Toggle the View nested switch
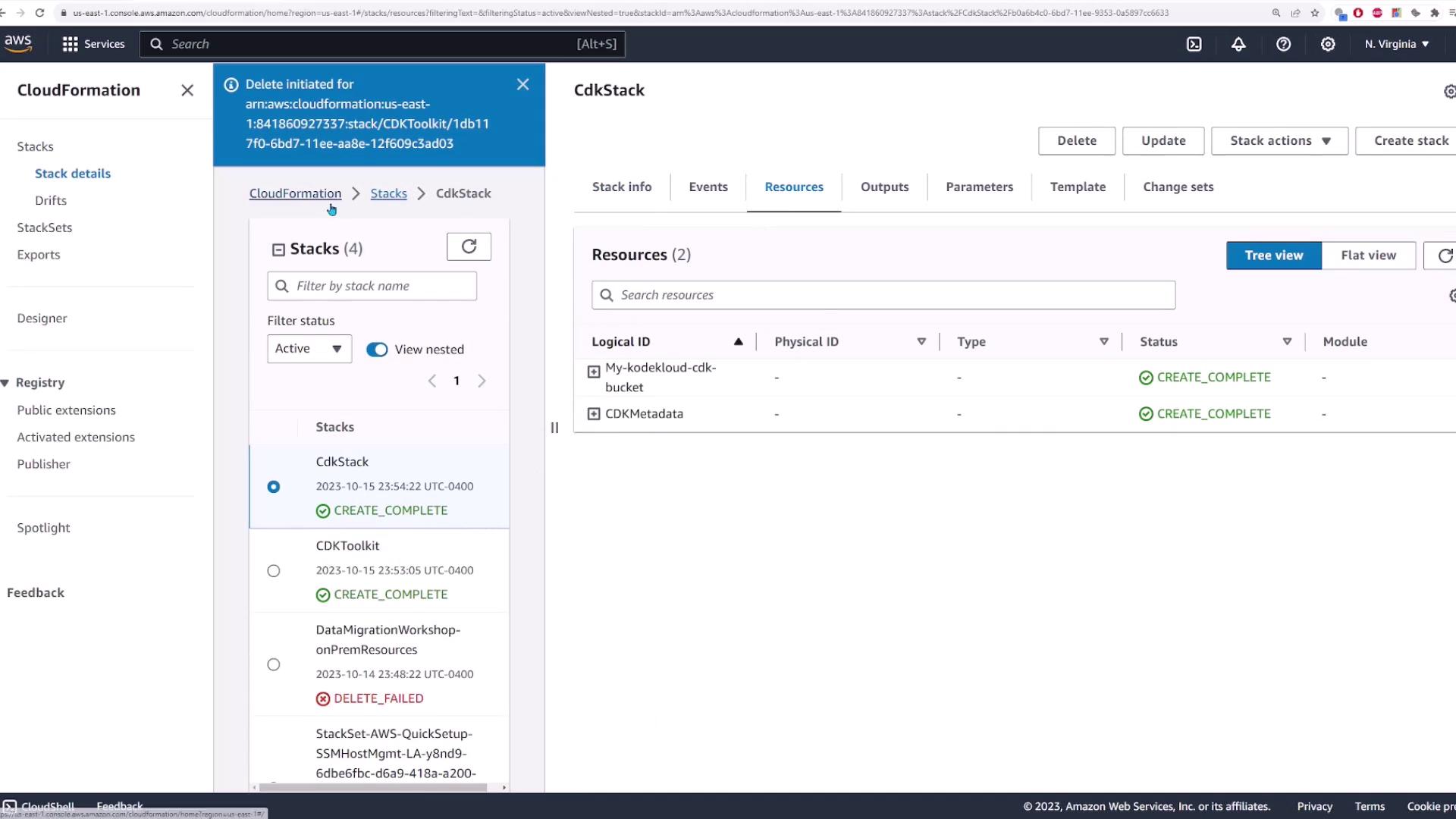The width and height of the screenshot is (1456, 819). tap(377, 350)
